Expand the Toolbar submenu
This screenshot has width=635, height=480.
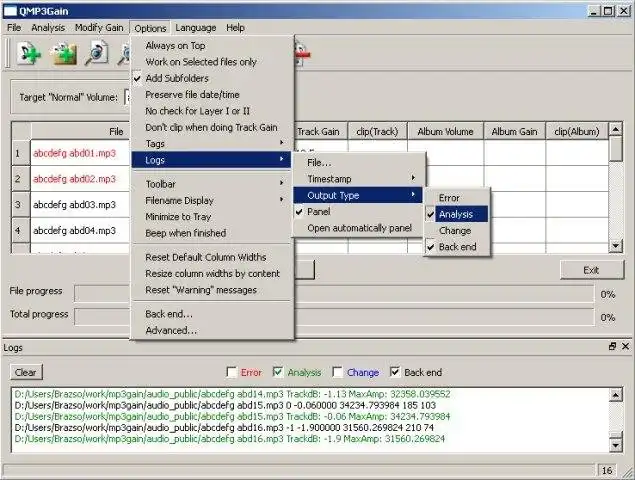(x=211, y=184)
